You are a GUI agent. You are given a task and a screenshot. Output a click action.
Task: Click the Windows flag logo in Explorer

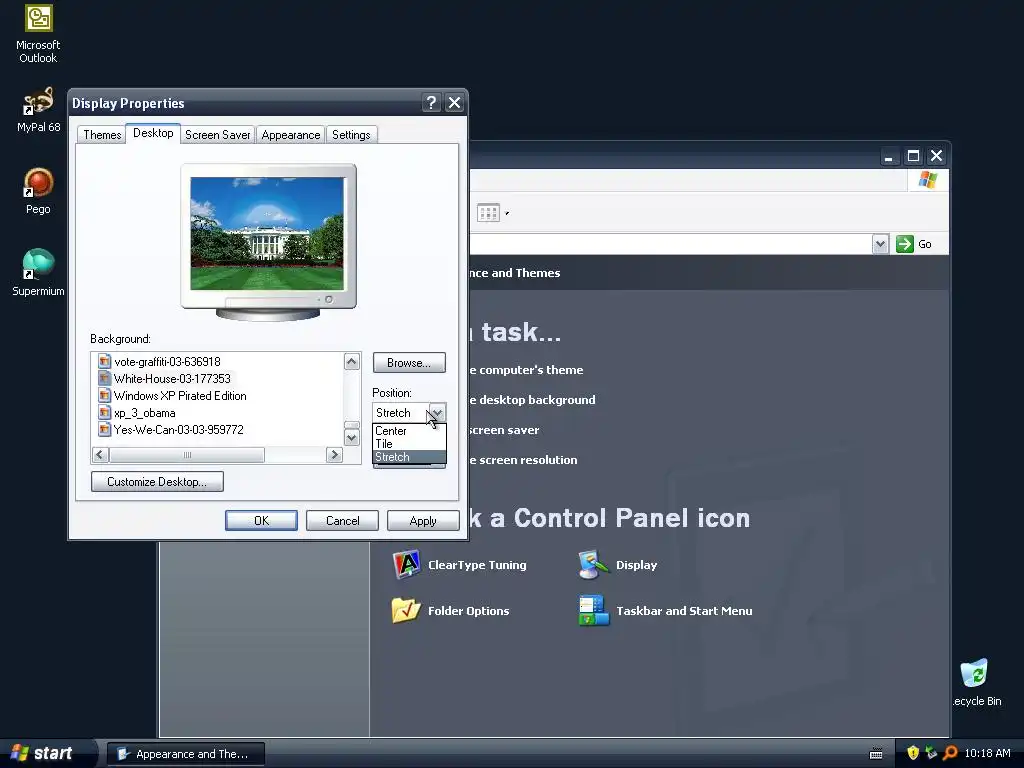click(927, 180)
